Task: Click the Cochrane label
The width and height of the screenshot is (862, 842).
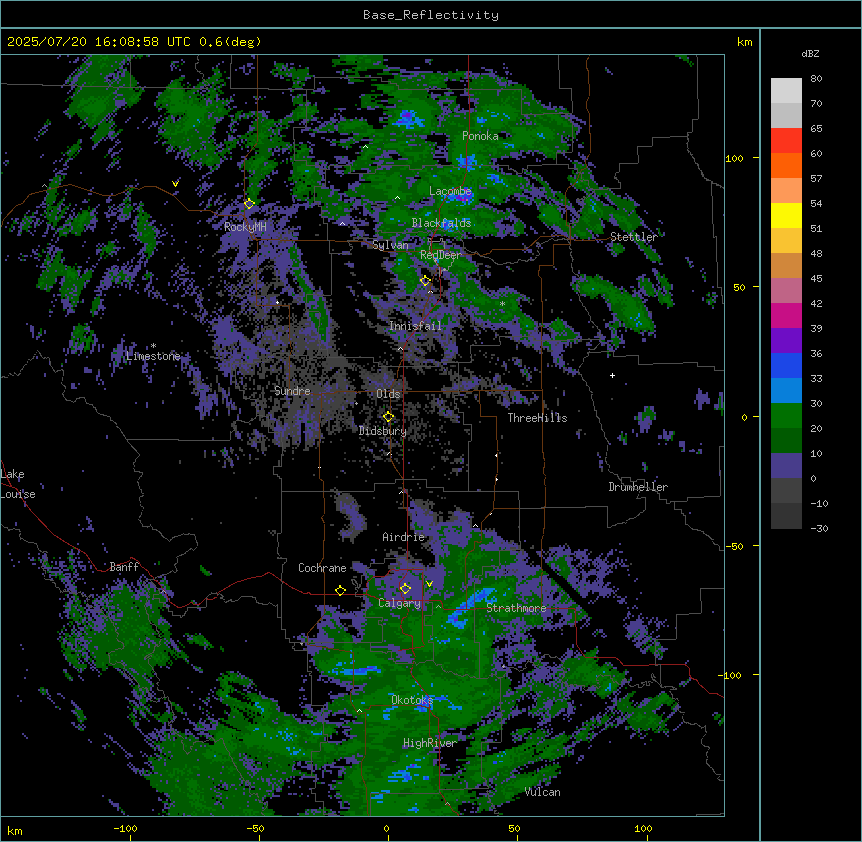Action: pyautogui.click(x=322, y=568)
